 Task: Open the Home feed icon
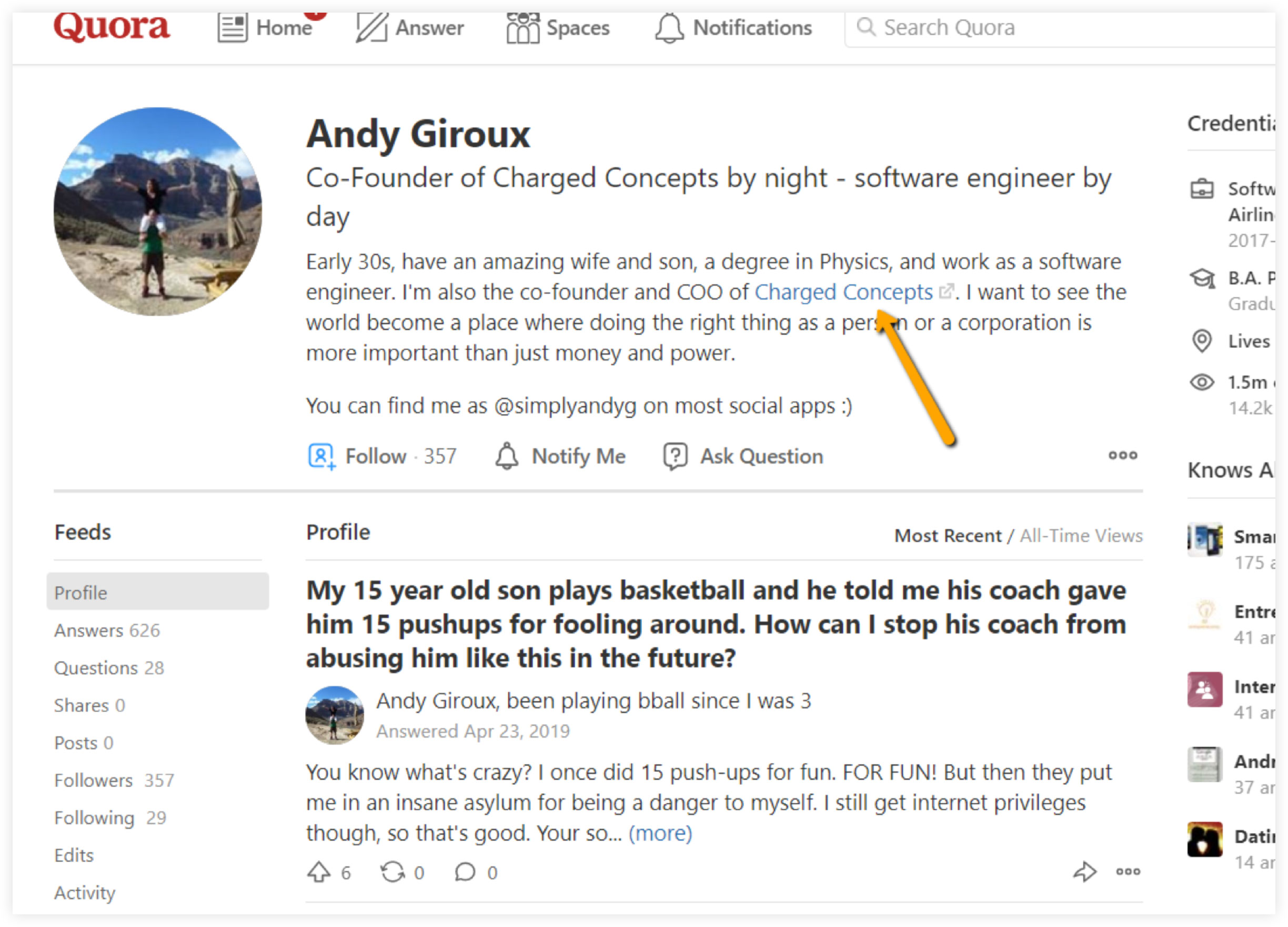(232, 27)
